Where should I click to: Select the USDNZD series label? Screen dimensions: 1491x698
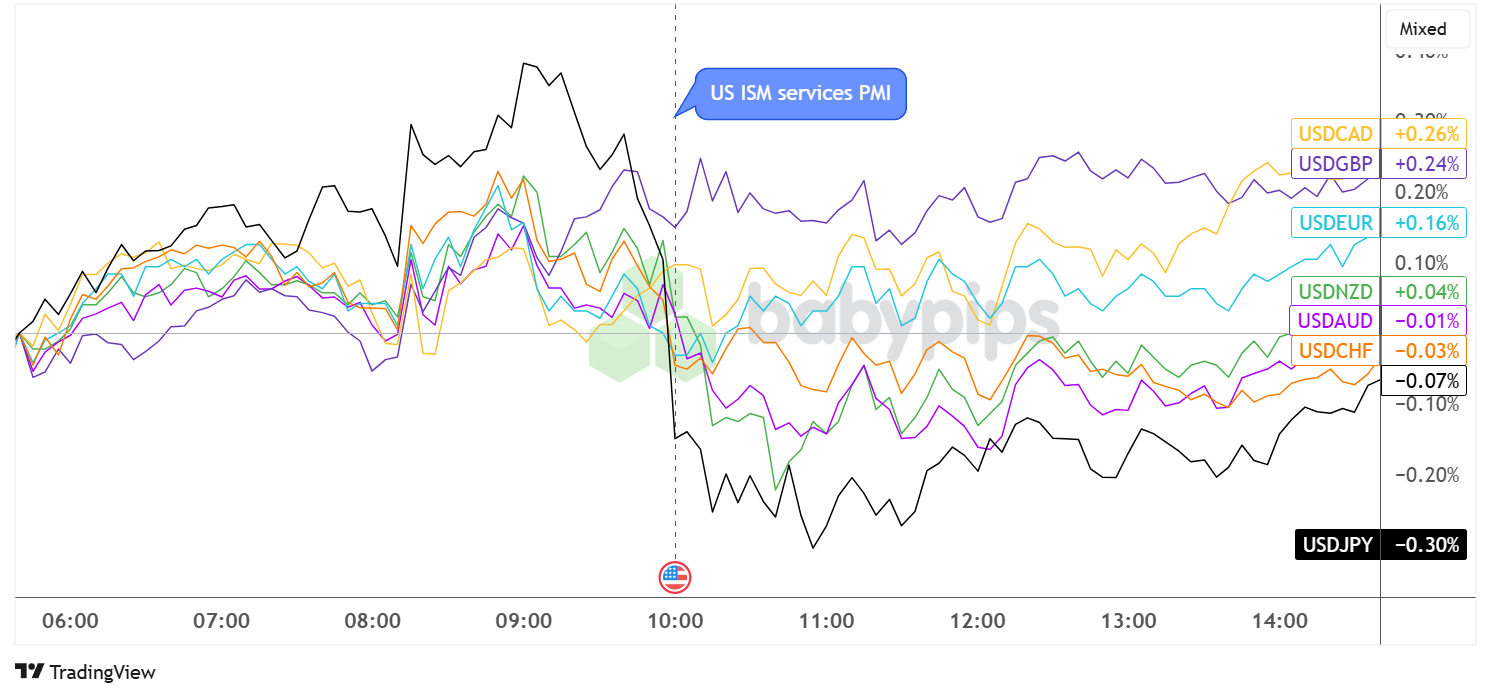(1335, 291)
